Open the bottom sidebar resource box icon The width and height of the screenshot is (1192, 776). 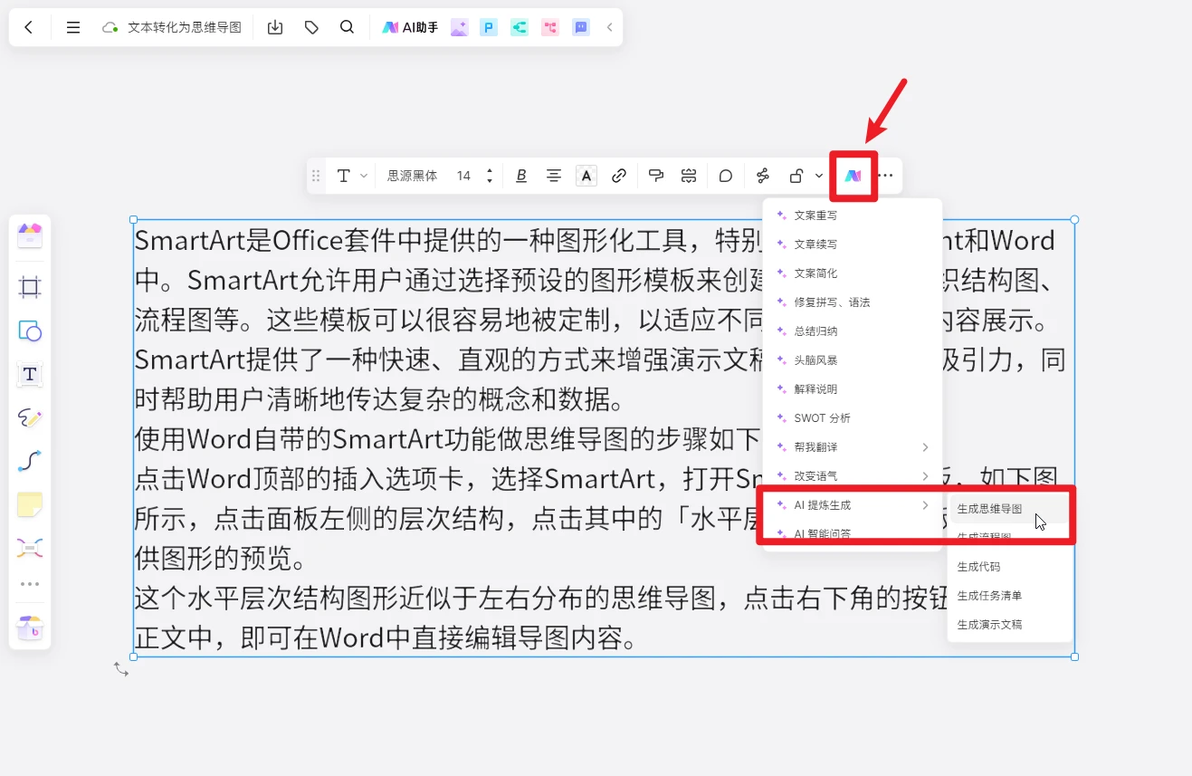[30, 628]
